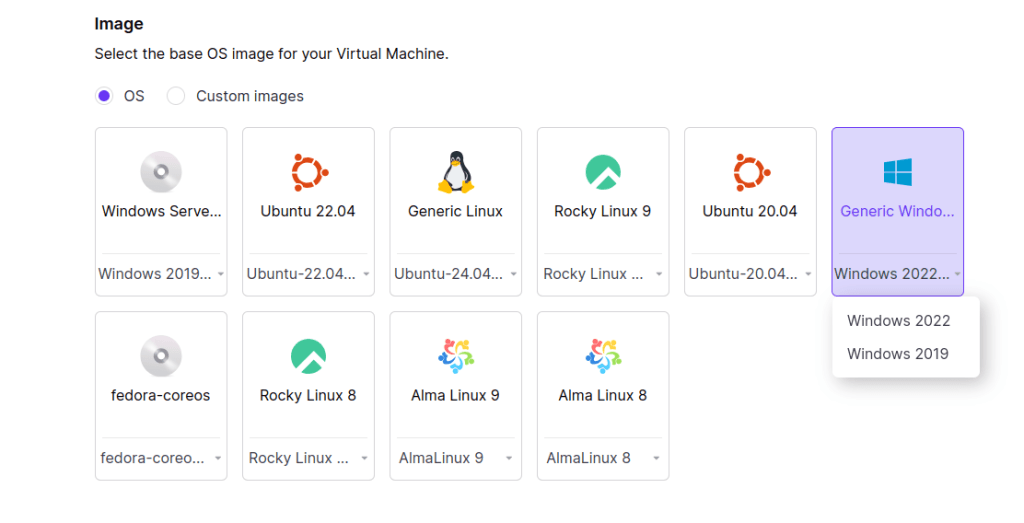Open the AlmaLinux 8 version dropdown

[x=603, y=458]
